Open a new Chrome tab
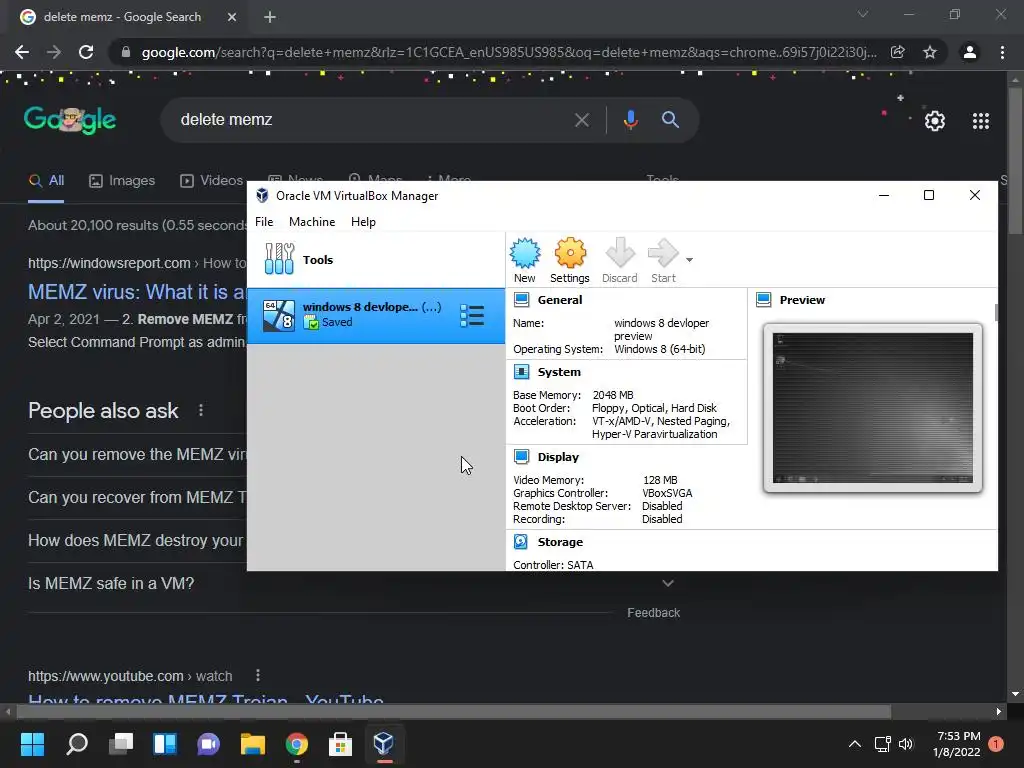The height and width of the screenshot is (768, 1024). point(270,17)
